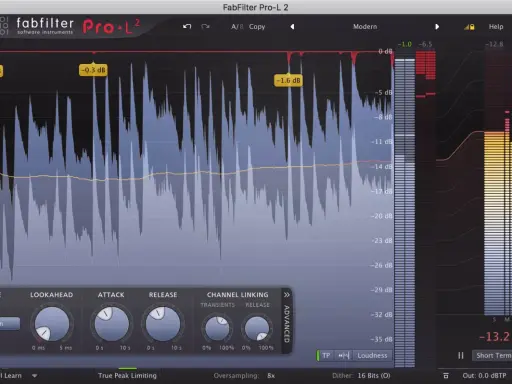The image size is (512, 384).
Task: Click the -12.8 loudness peak value
Action: (x=495, y=44)
